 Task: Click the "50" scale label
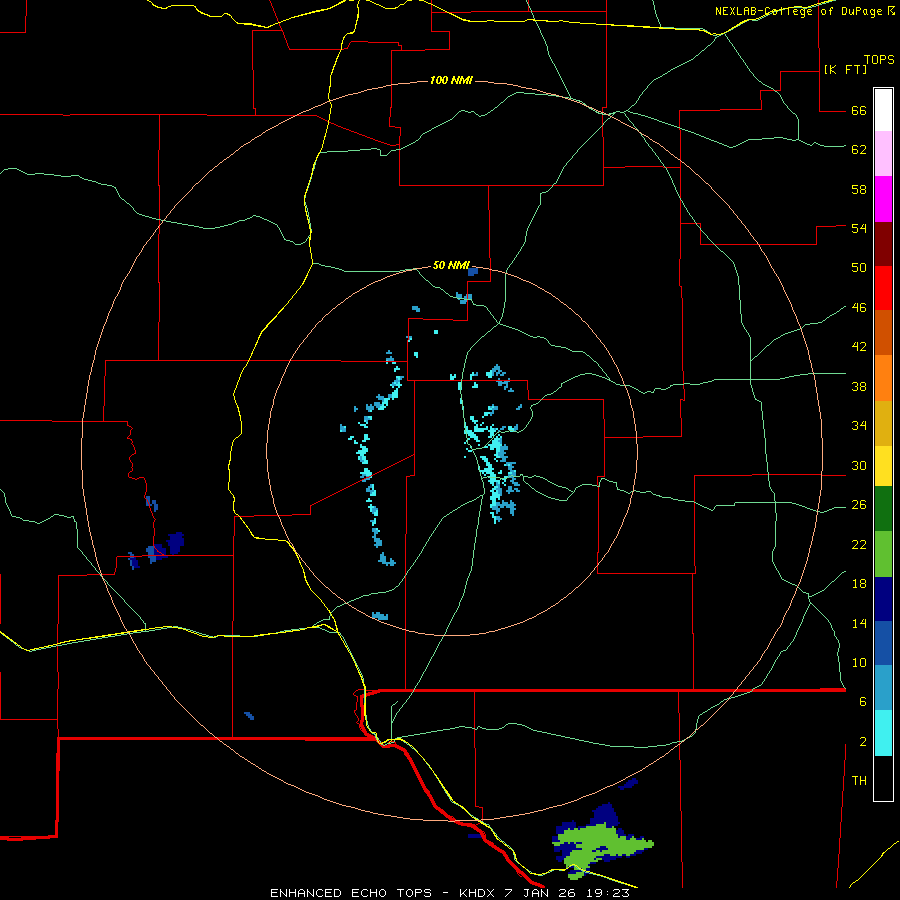tap(859, 268)
